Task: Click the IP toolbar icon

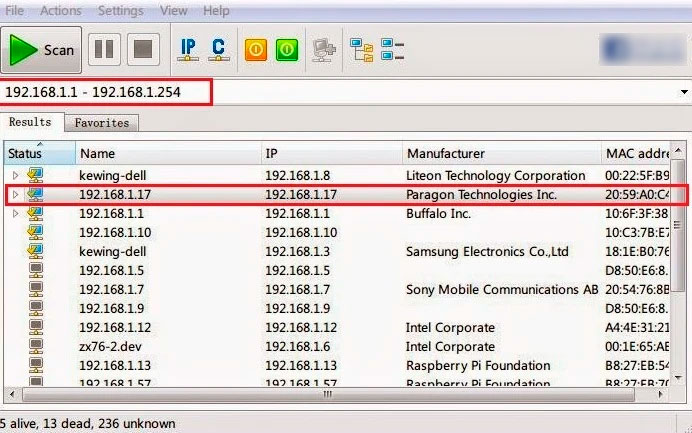Action: click(x=187, y=49)
